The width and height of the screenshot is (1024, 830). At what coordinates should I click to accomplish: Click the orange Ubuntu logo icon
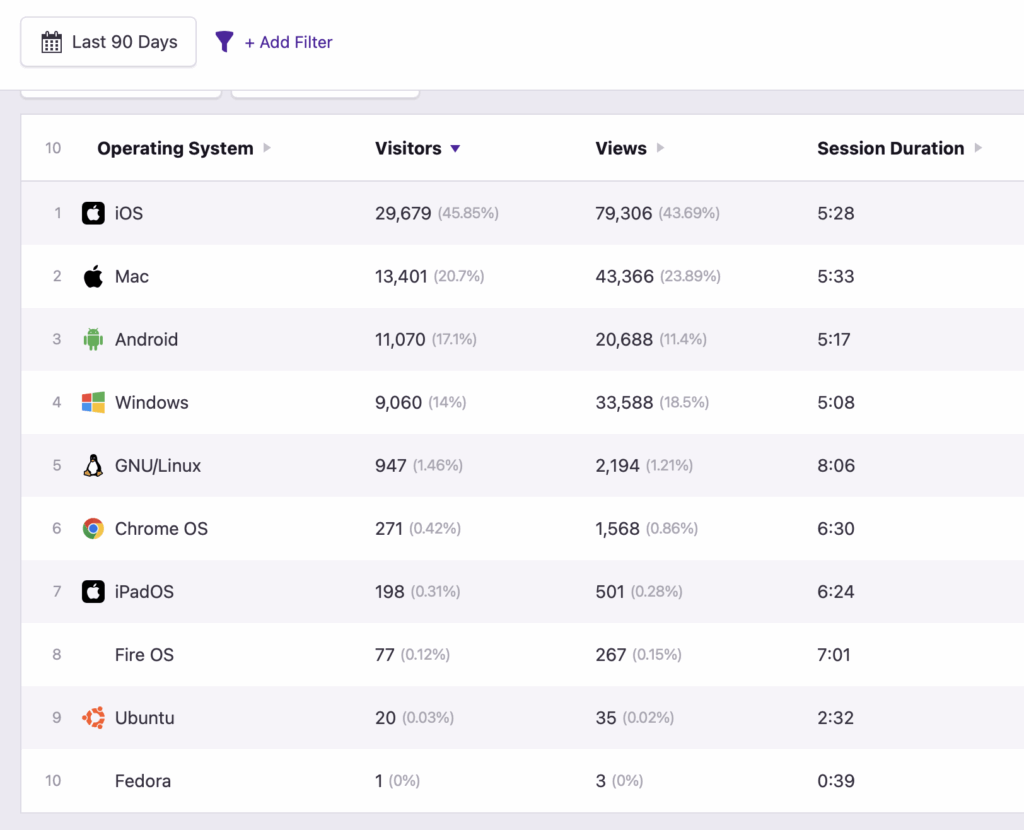point(93,717)
